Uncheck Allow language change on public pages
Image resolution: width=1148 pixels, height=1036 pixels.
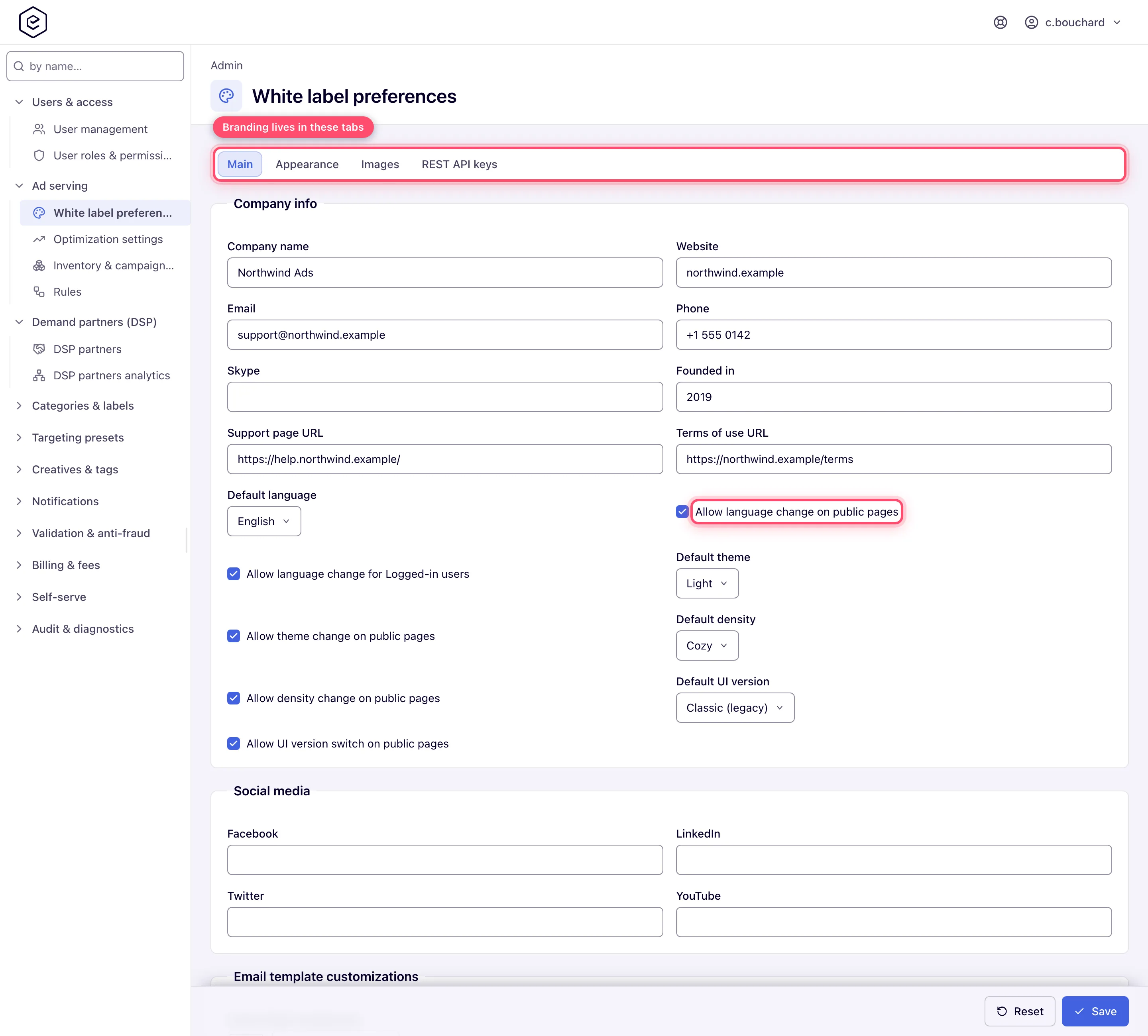point(682,512)
